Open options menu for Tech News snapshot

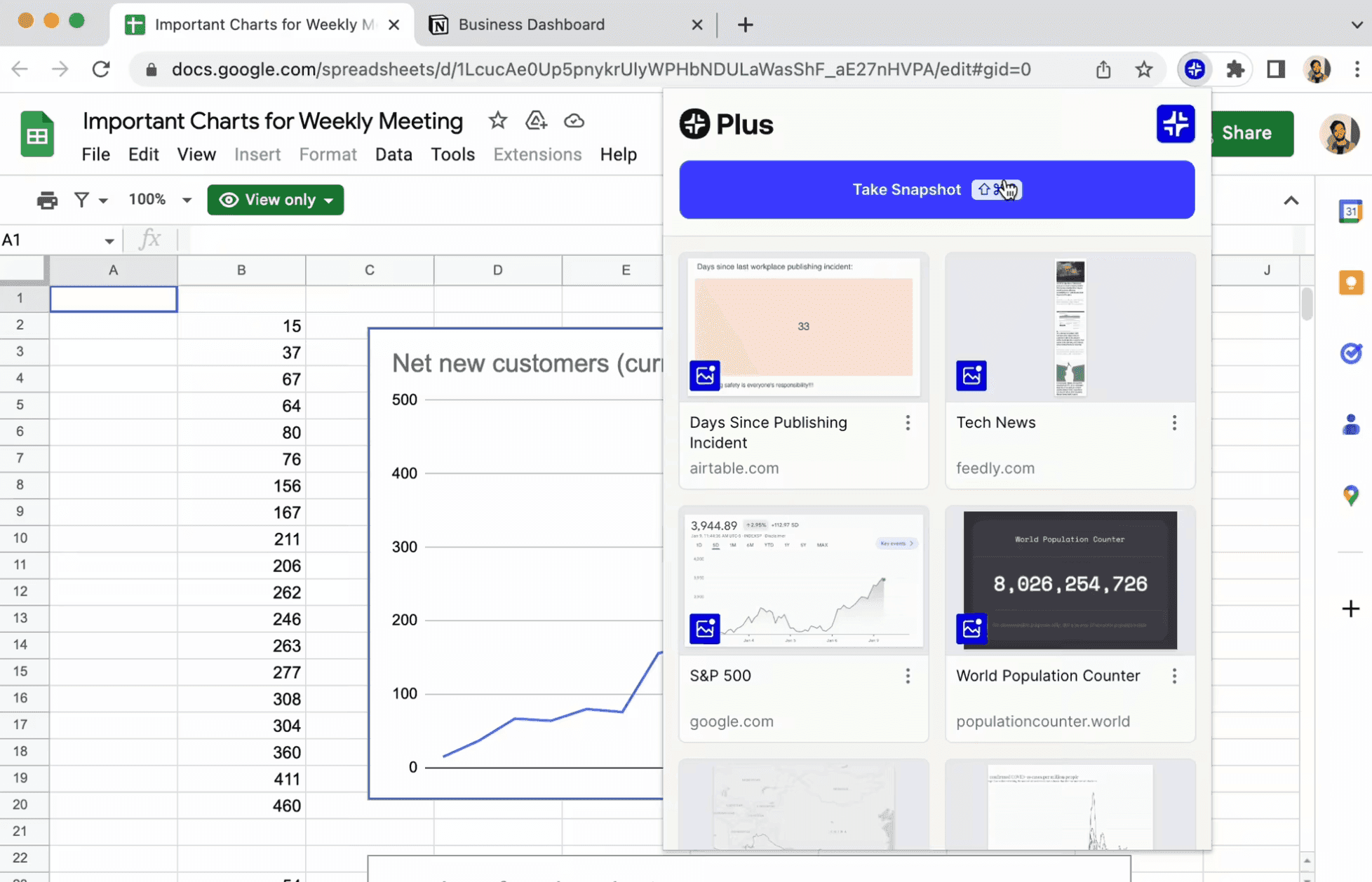click(1174, 423)
